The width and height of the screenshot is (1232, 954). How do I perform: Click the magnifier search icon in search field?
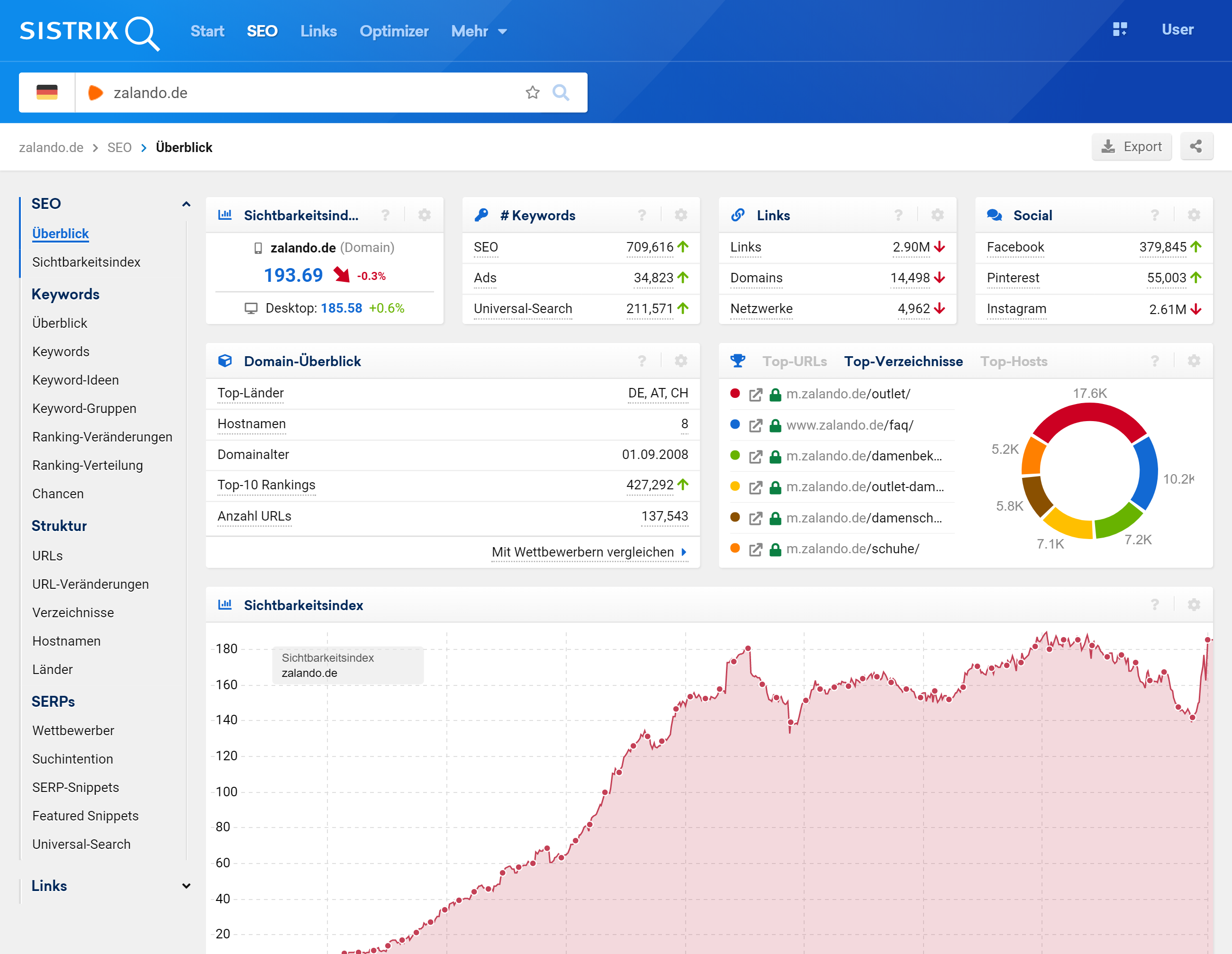click(x=560, y=92)
